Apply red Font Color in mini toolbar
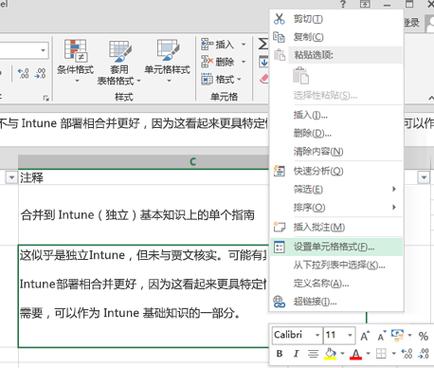The width and height of the screenshot is (434, 368). tap(356, 354)
